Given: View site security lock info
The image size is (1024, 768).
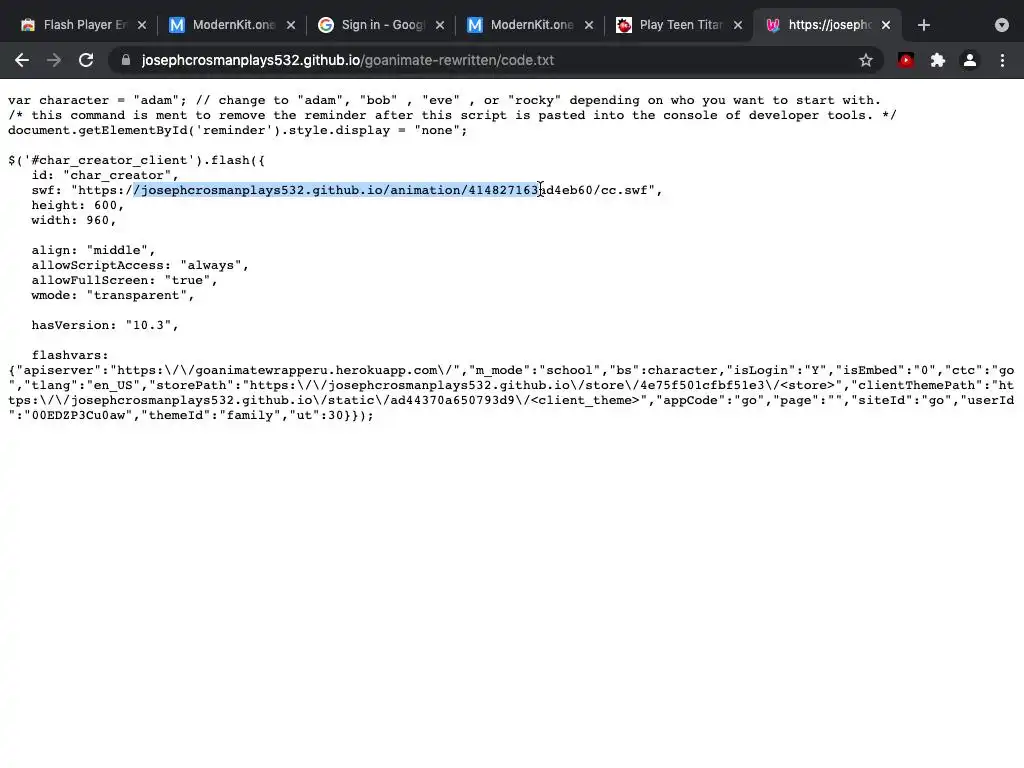Looking at the screenshot, I should click(126, 60).
